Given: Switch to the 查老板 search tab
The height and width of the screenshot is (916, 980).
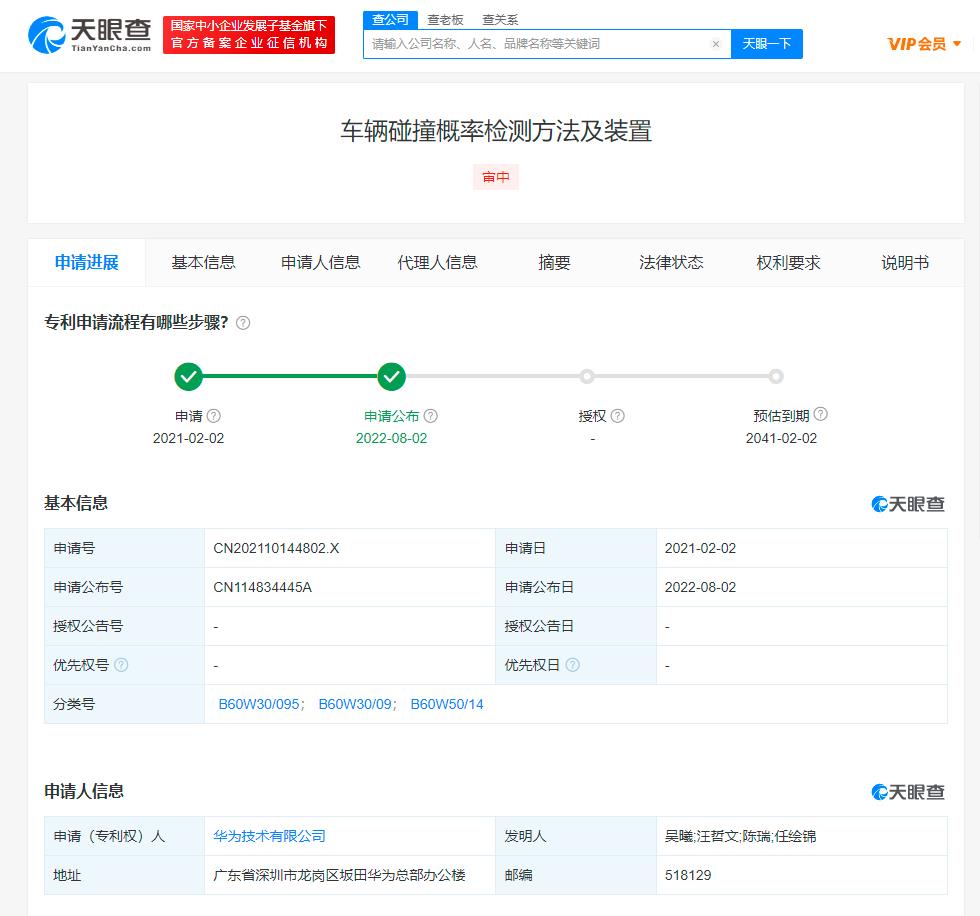Looking at the screenshot, I should pos(446,20).
